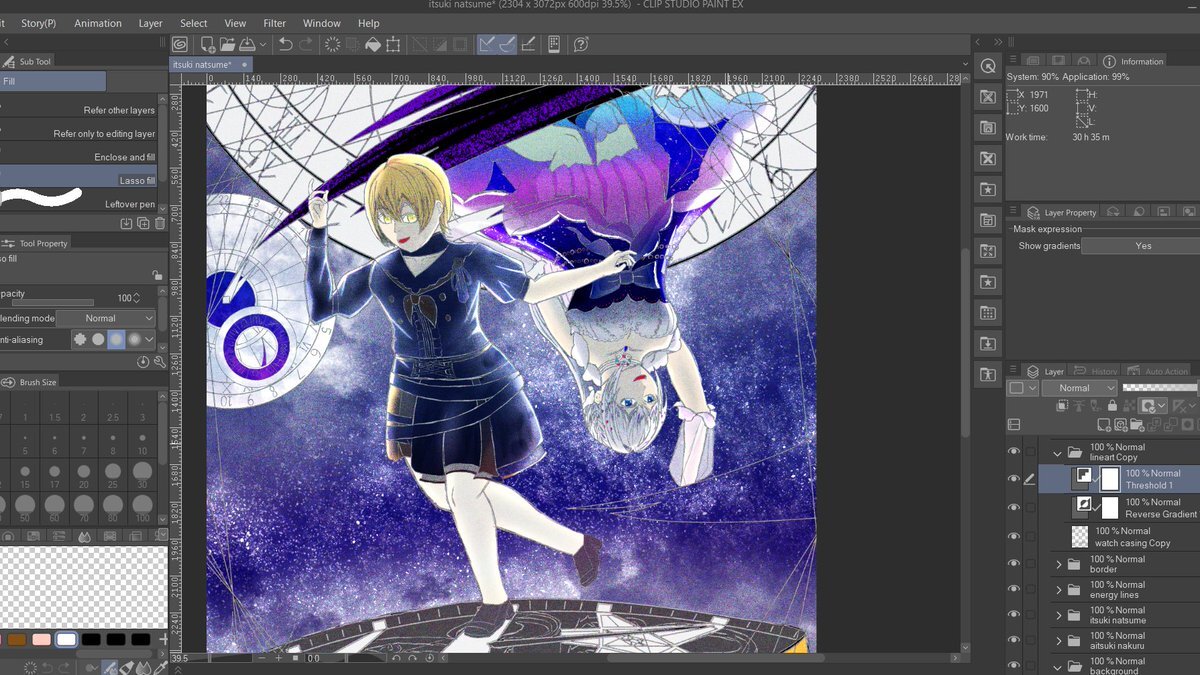Viewport: 1200px width, 675px height.
Task: Click the delete sub tool trash icon
Action: click(x=159, y=223)
